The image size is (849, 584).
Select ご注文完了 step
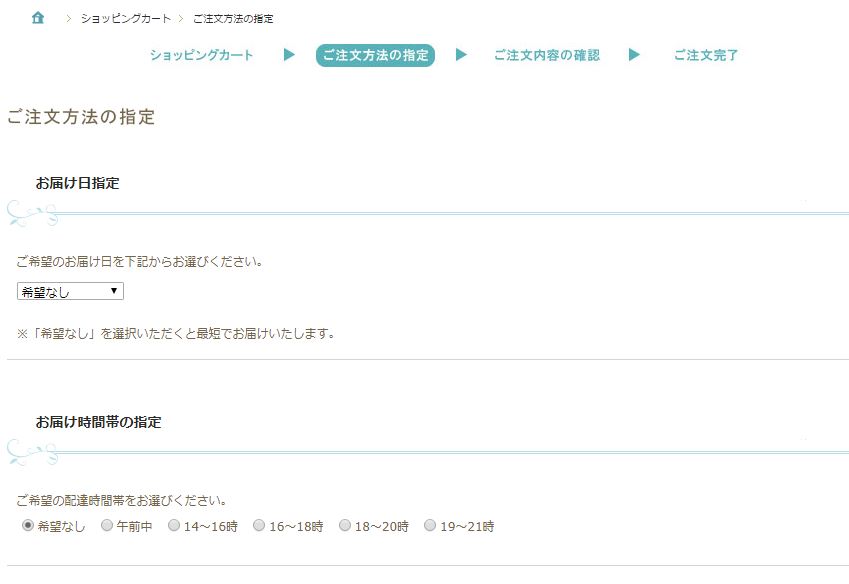(x=706, y=55)
